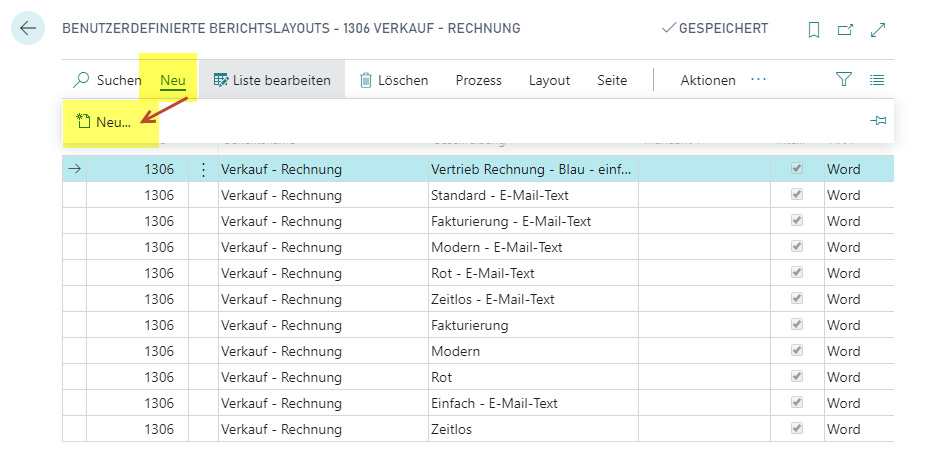Toggle checkbox in Standard - E-Mail-Text row

(797, 194)
